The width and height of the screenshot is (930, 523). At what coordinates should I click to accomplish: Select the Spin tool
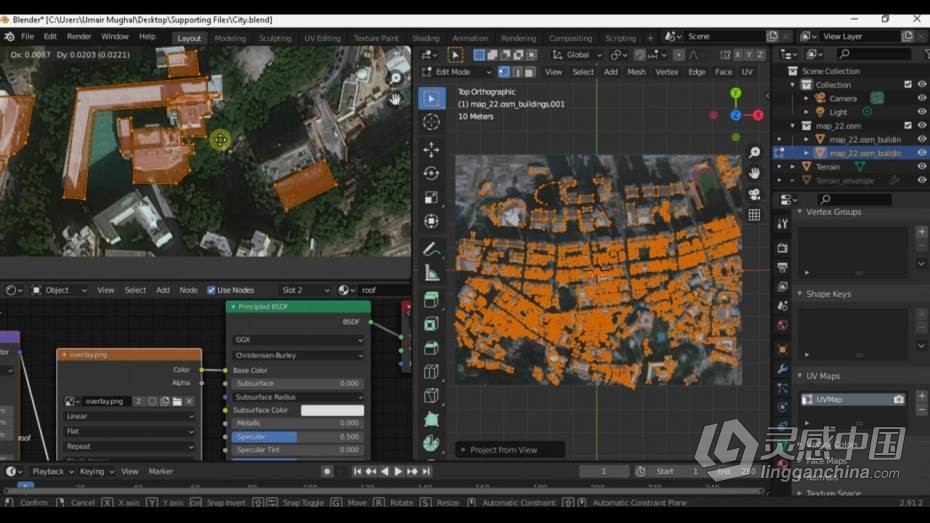tap(432, 444)
